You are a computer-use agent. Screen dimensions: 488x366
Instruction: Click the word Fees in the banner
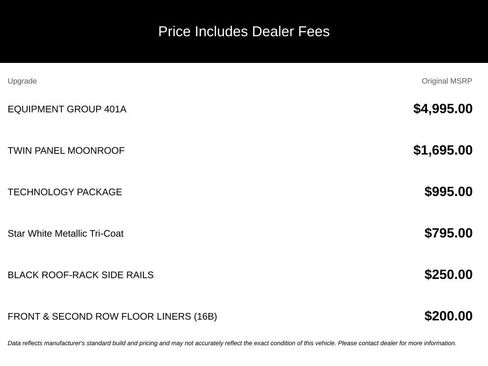click(x=314, y=31)
